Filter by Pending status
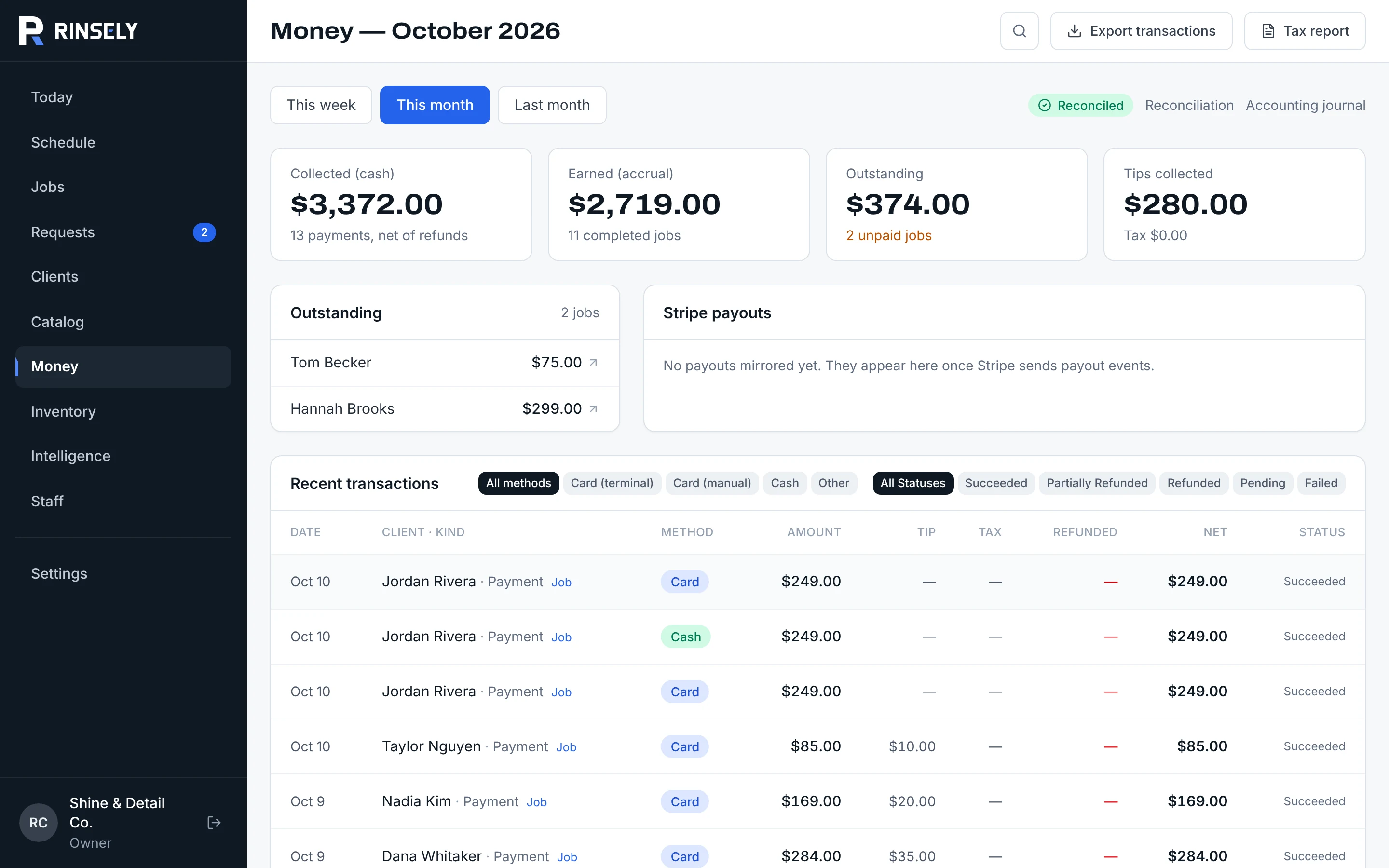Image resolution: width=1389 pixels, height=868 pixels. (x=1262, y=483)
